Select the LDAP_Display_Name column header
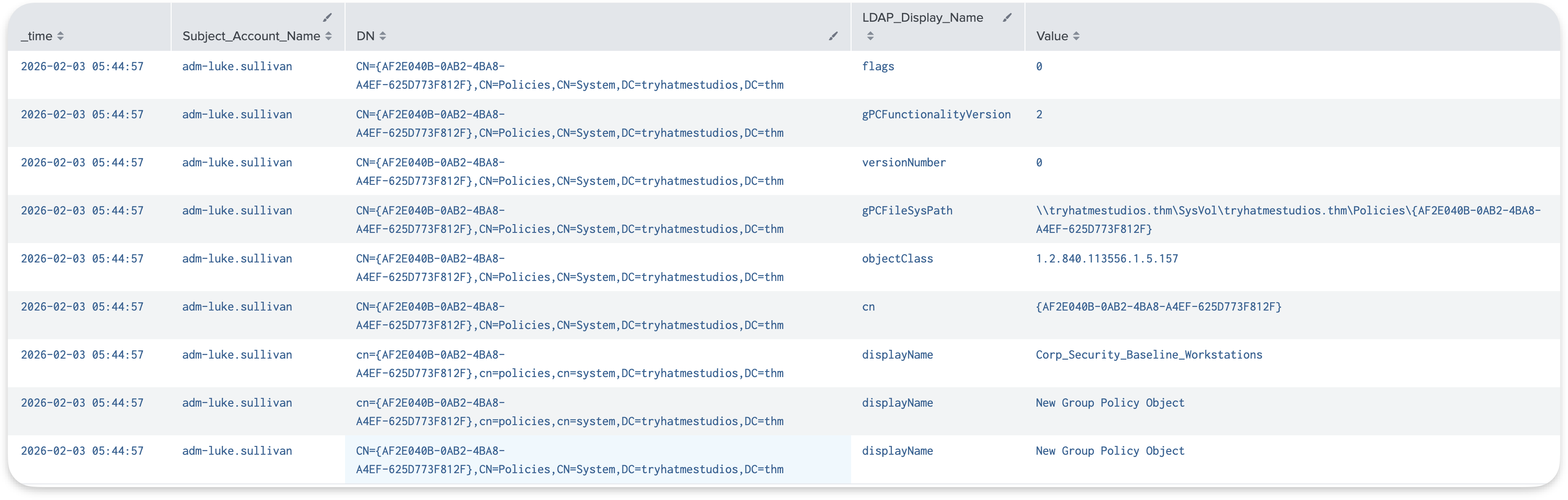 pos(922,18)
